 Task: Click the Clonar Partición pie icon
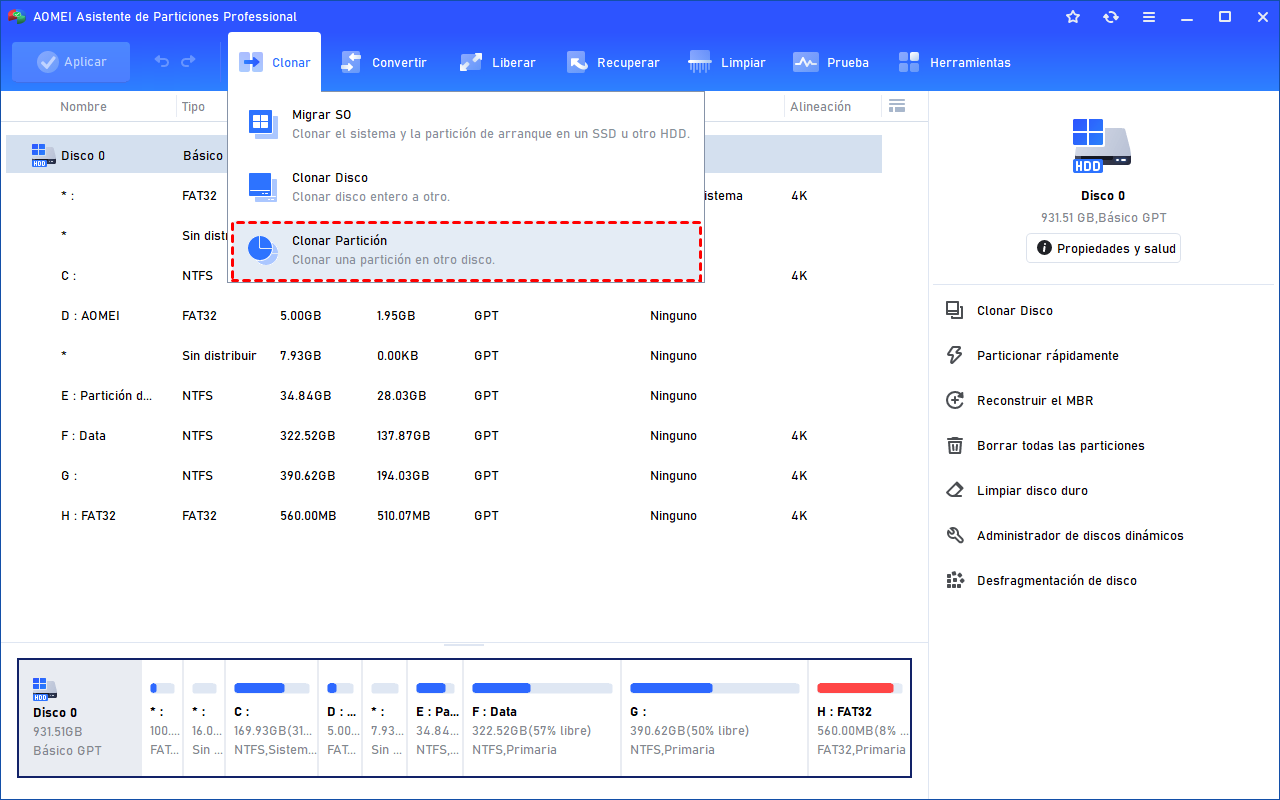(x=263, y=250)
